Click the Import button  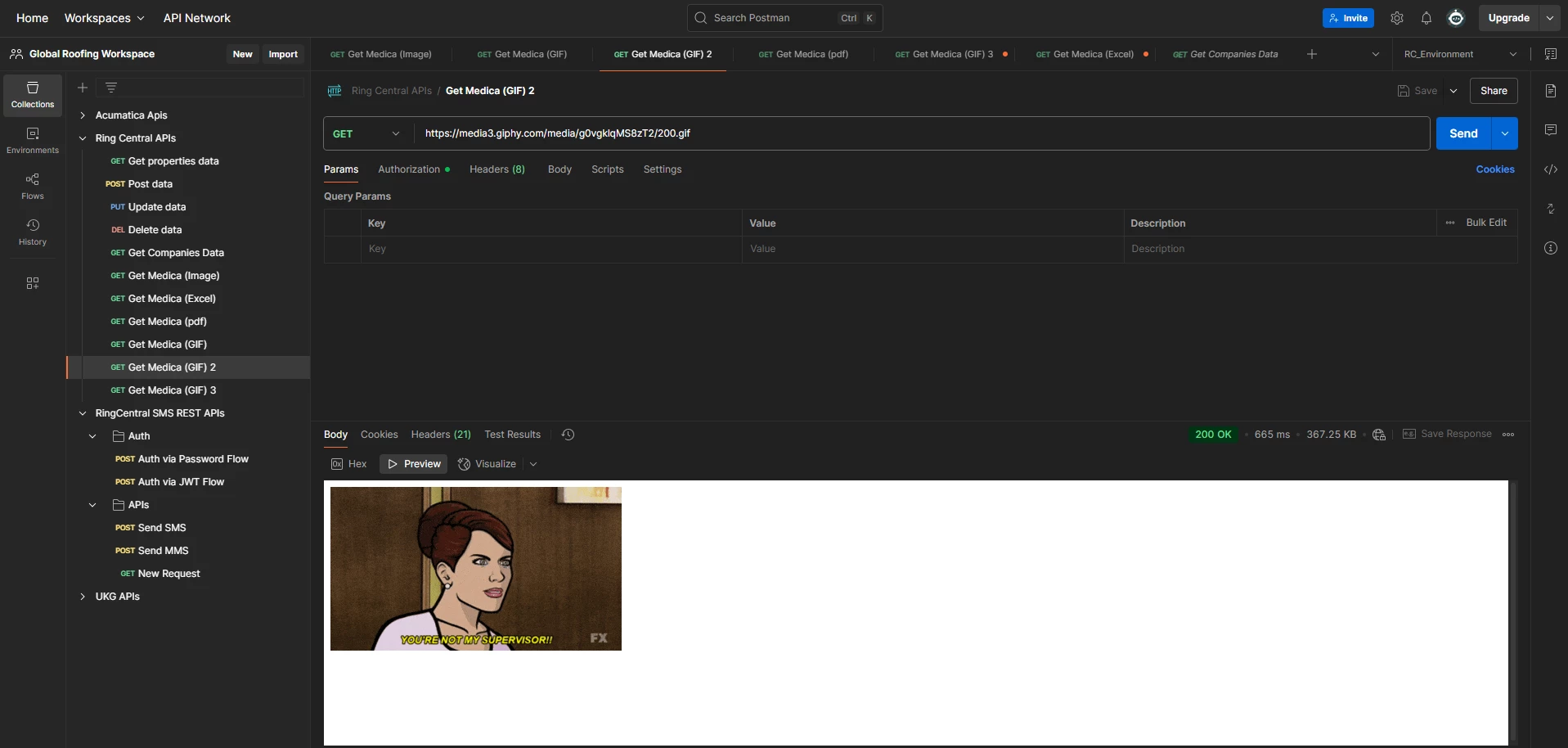[x=283, y=54]
